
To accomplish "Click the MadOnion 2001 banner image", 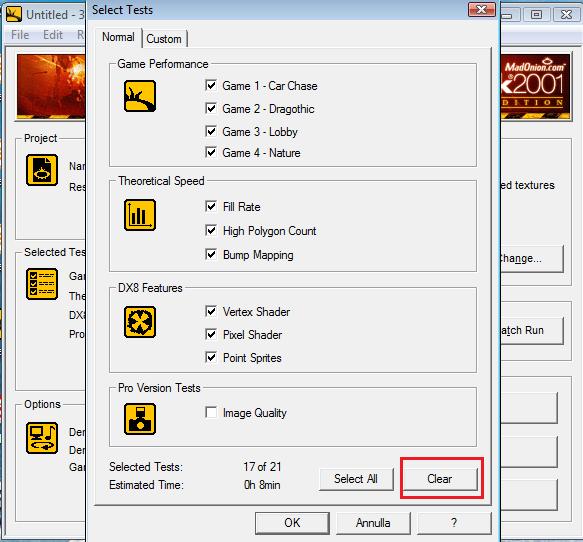I will click(x=535, y=86).
